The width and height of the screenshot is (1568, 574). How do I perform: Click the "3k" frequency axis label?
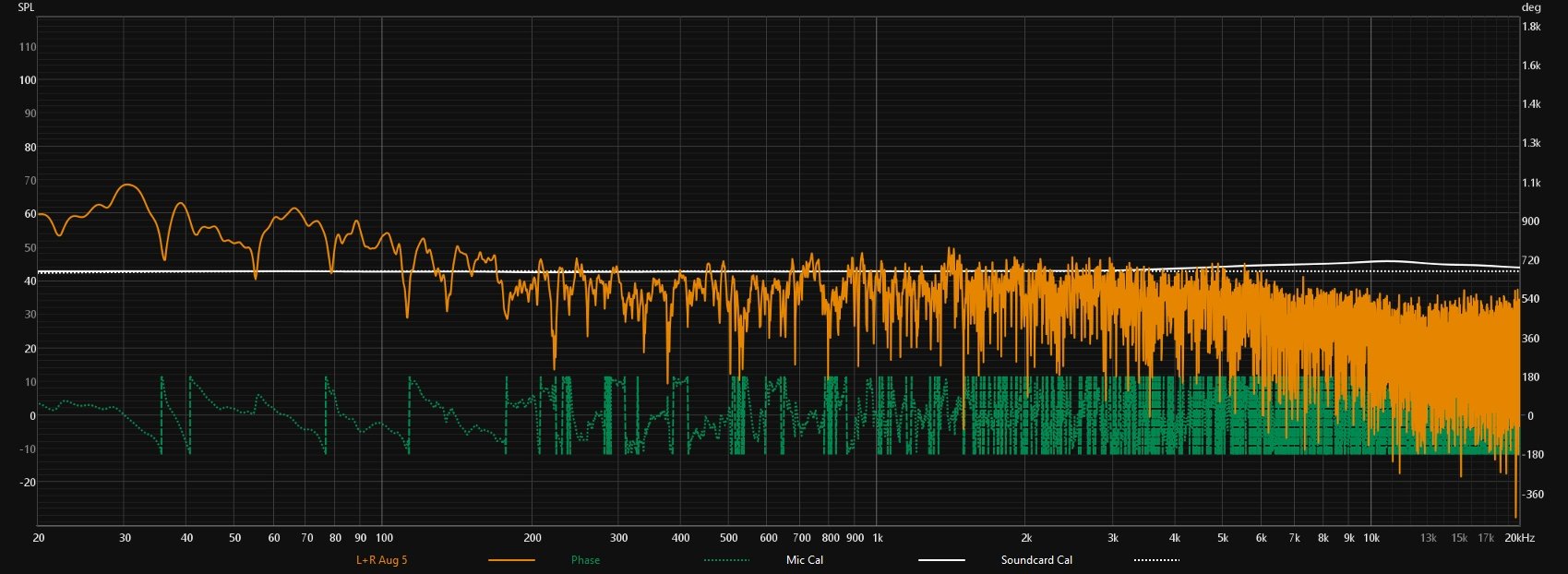pyautogui.click(x=1113, y=538)
